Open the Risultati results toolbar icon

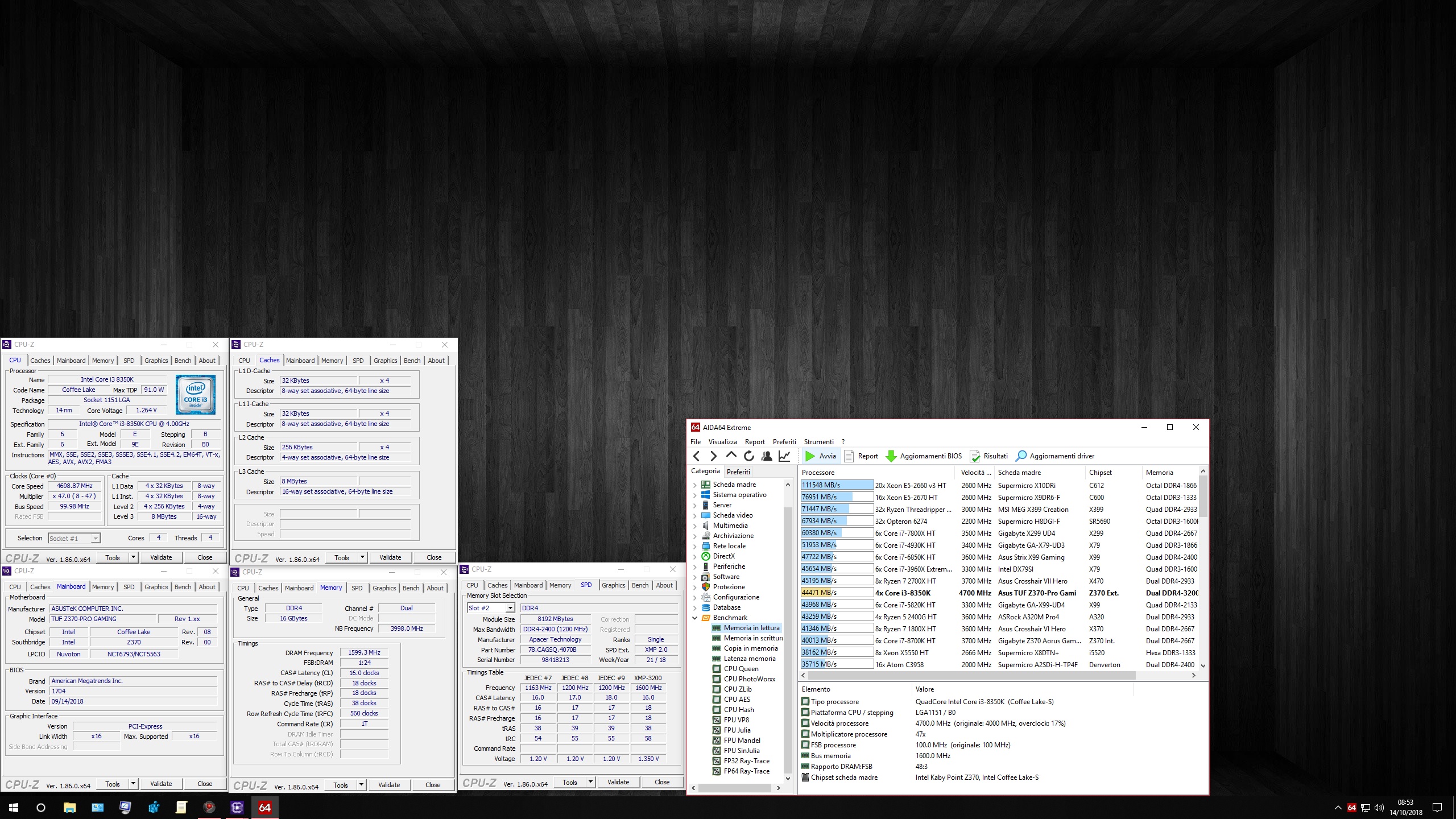[975, 456]
